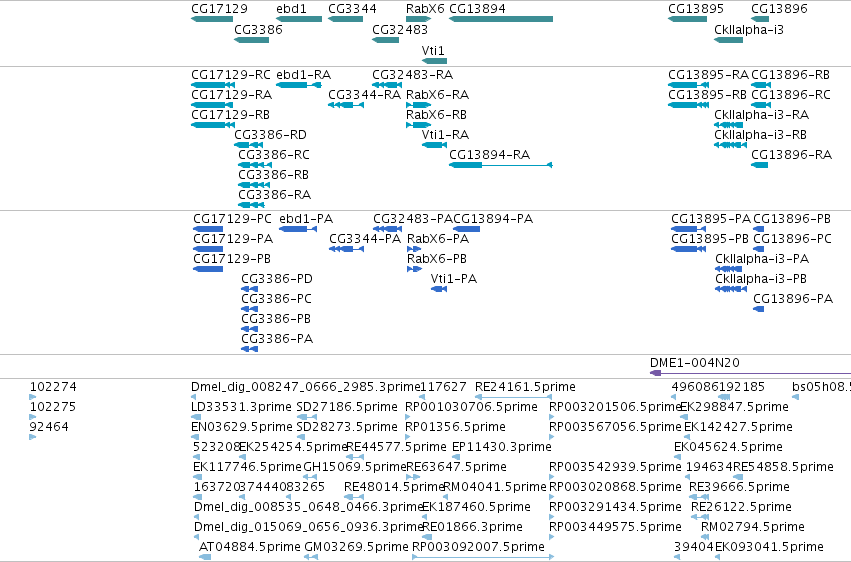Select EST RE54858.5prime
Screen dimensions: 851x562
coord(738,477)
